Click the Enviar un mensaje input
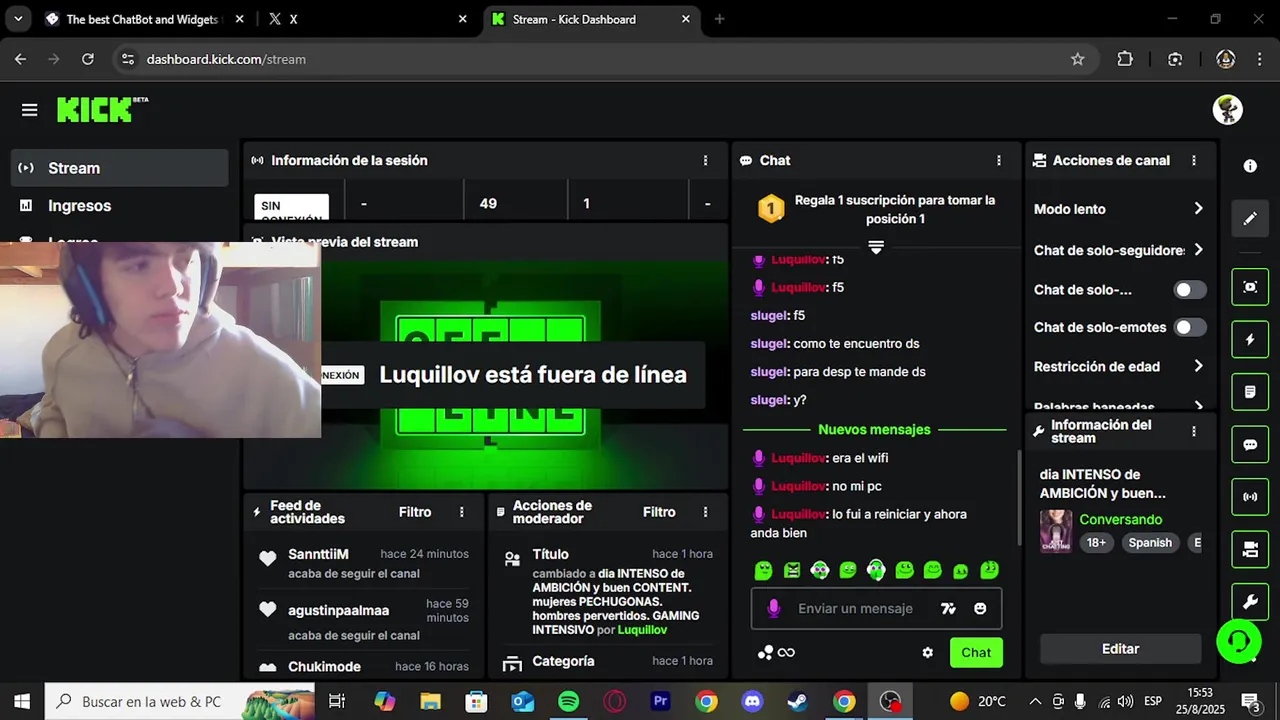This screenshot has height=720, width=1280. pyautogui.click(x=855, y=608)
